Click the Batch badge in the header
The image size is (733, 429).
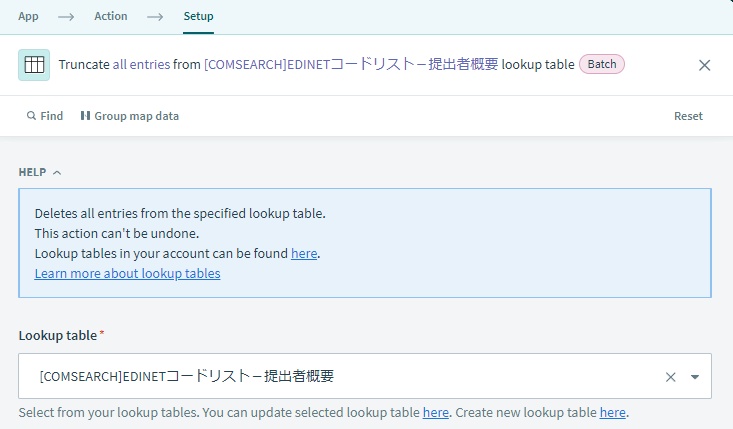click(x=602, y=65)
